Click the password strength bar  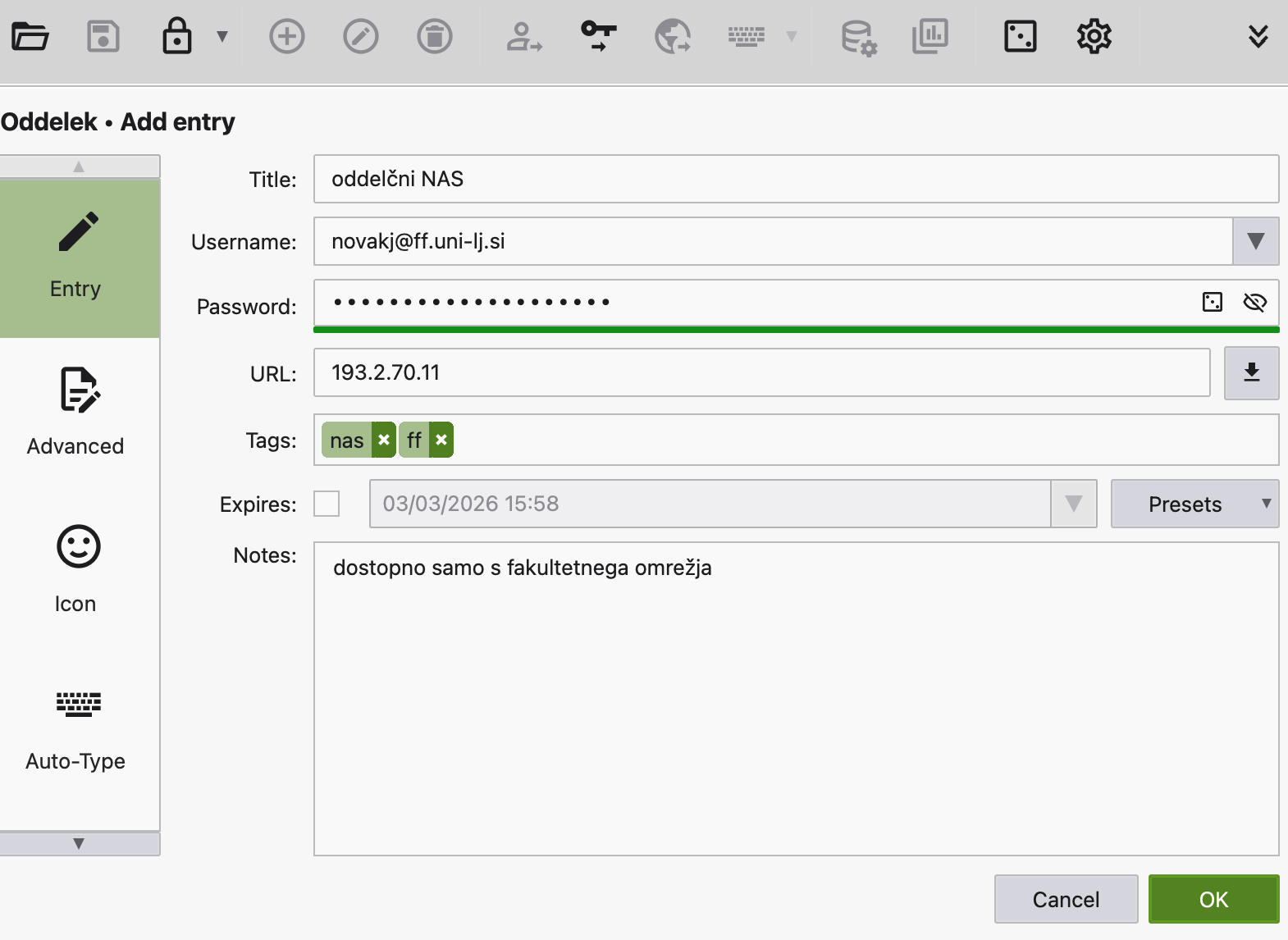coord(796,330)
